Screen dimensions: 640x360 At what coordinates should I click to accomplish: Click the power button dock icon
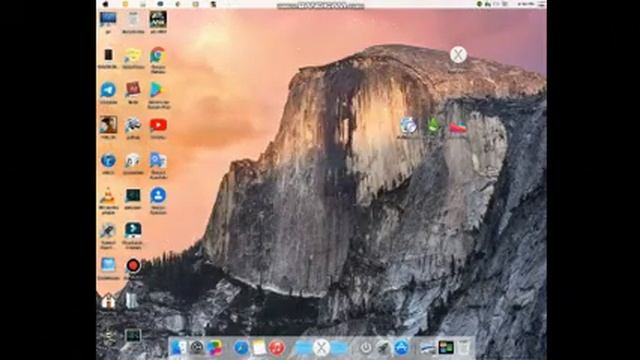click(365, 348)
